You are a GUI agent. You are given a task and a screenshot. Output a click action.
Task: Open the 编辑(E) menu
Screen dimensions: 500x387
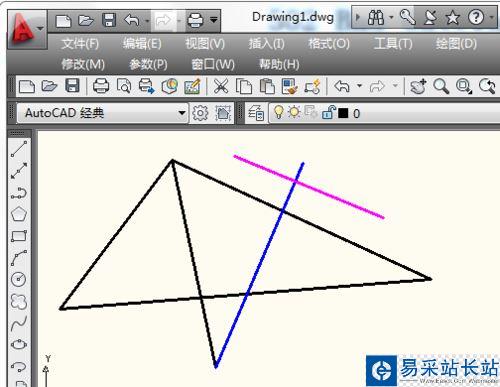pyautogui.click(x=142, y=44)
